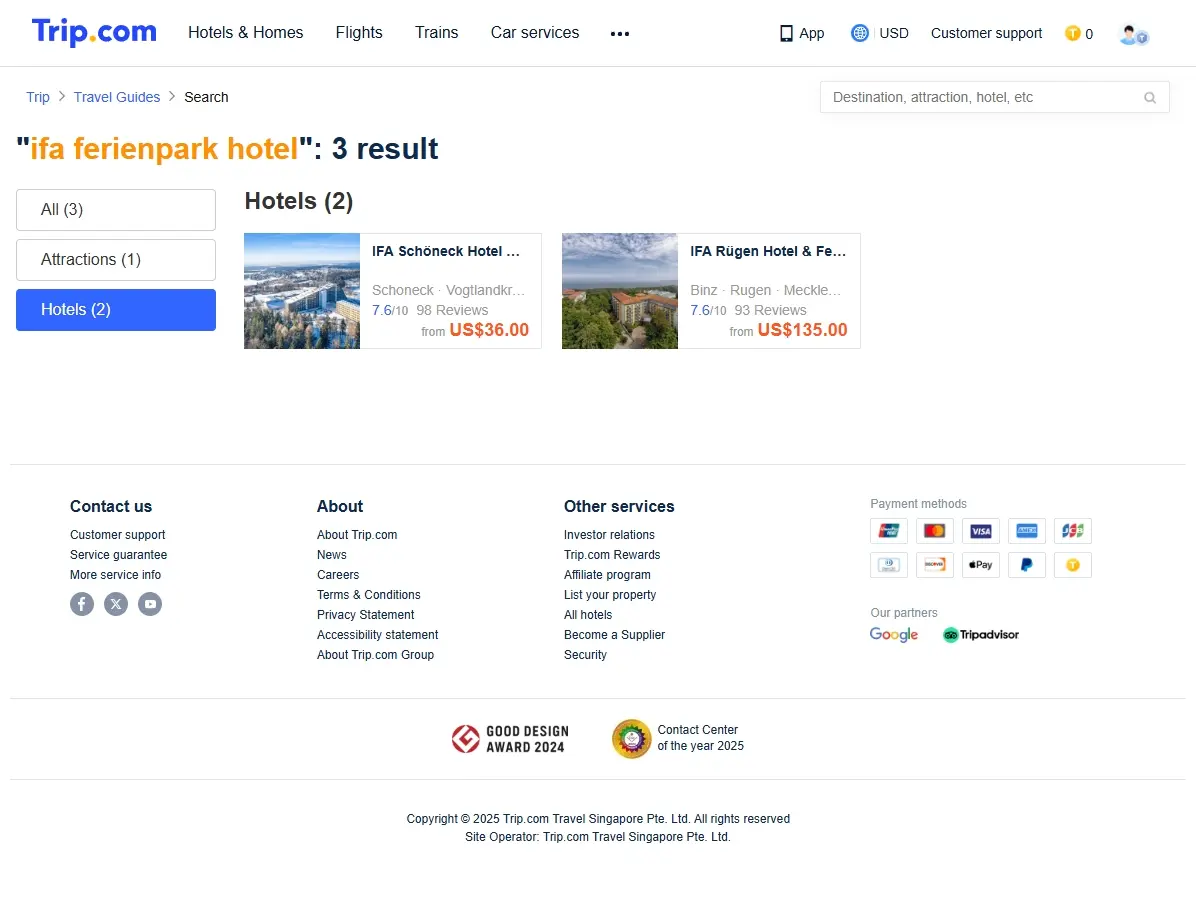Click the Mastercard payment icon
The height and width of the screenshot is (921, 1196).
pos(934,531)
